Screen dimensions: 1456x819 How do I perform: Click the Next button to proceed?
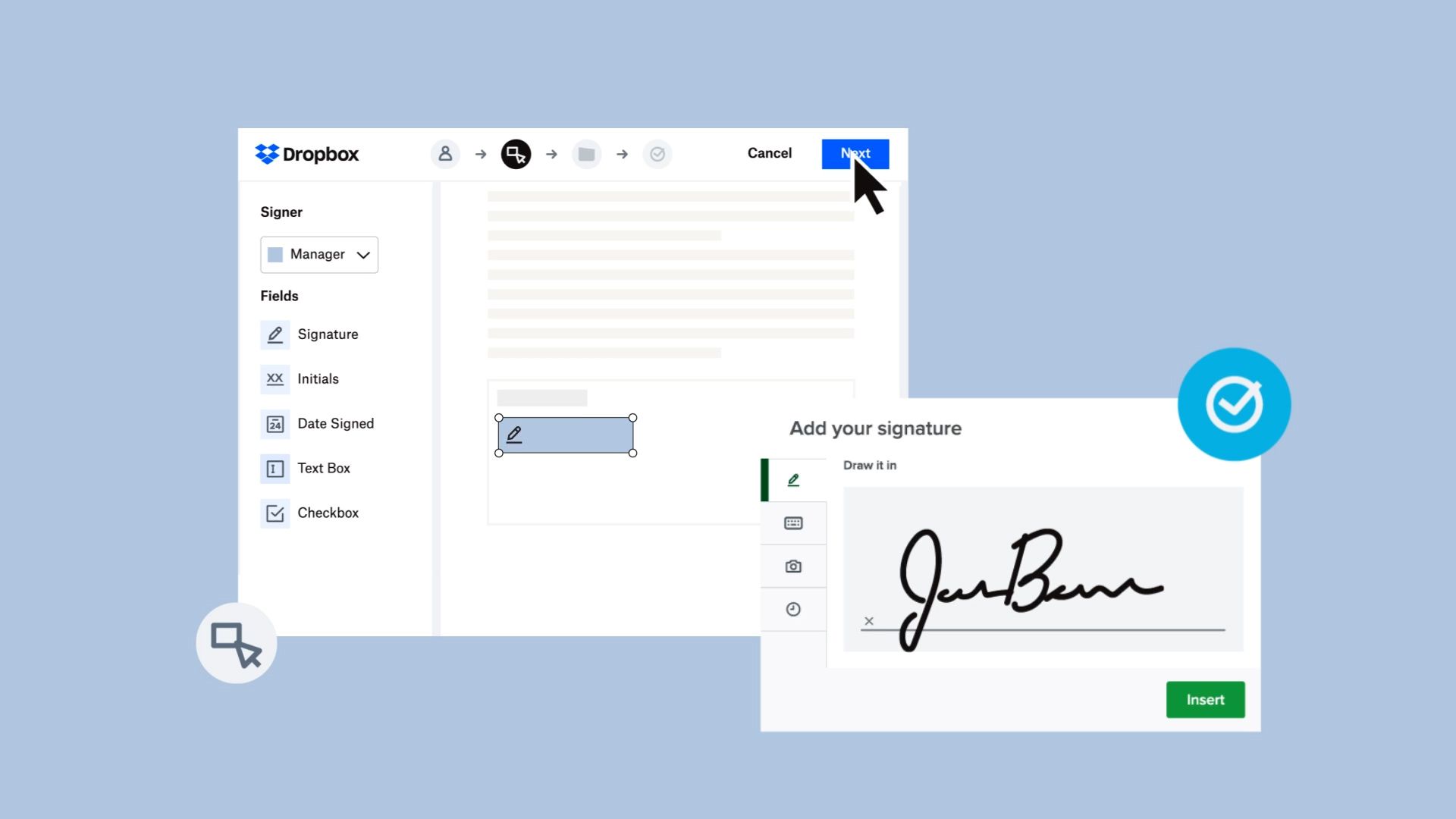[x=855, y=153]
